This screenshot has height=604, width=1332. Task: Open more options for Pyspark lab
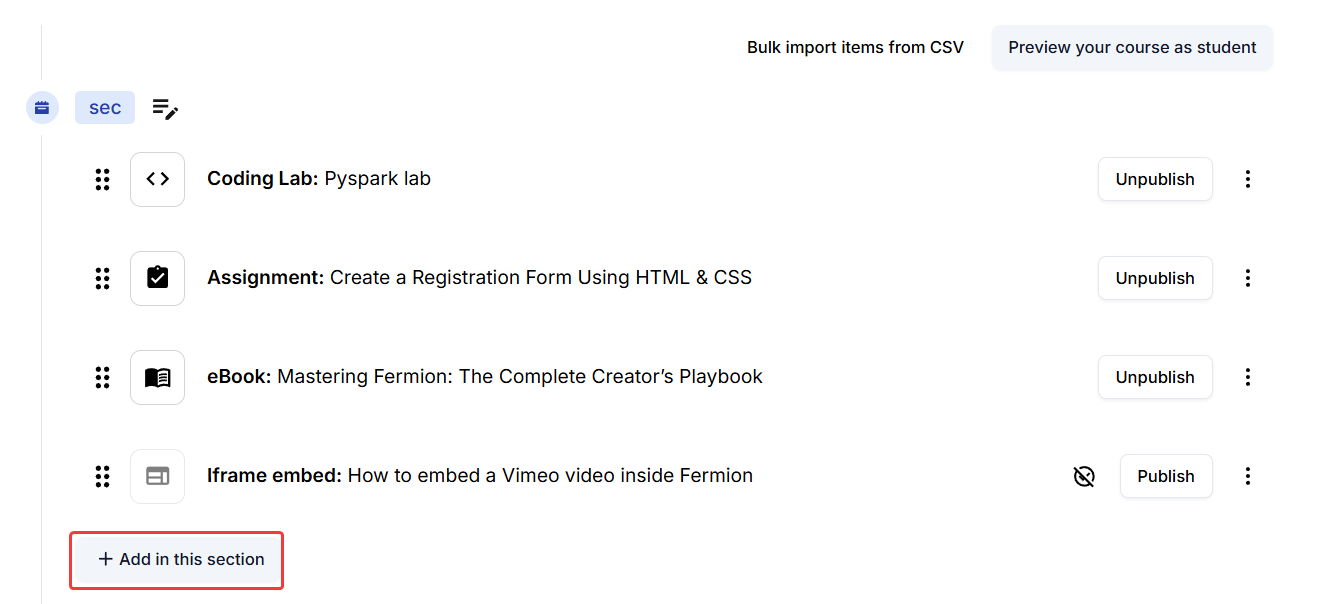pyautogui.click(x=1247, y=179)
